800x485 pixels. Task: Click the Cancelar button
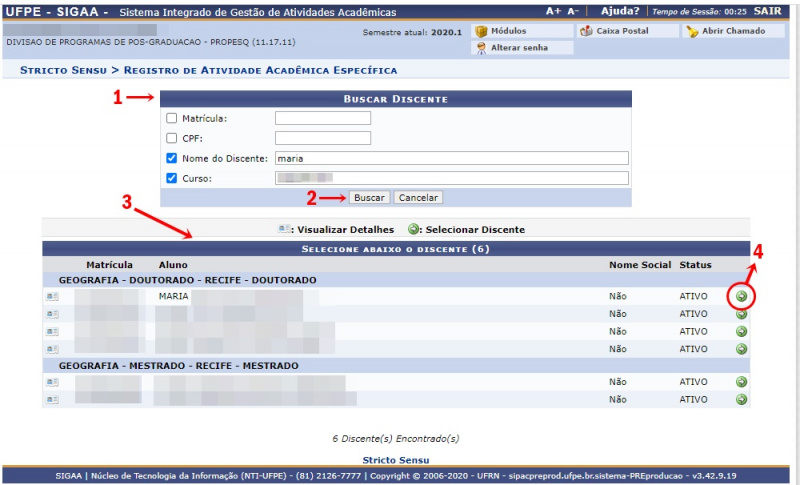[418, 198]
